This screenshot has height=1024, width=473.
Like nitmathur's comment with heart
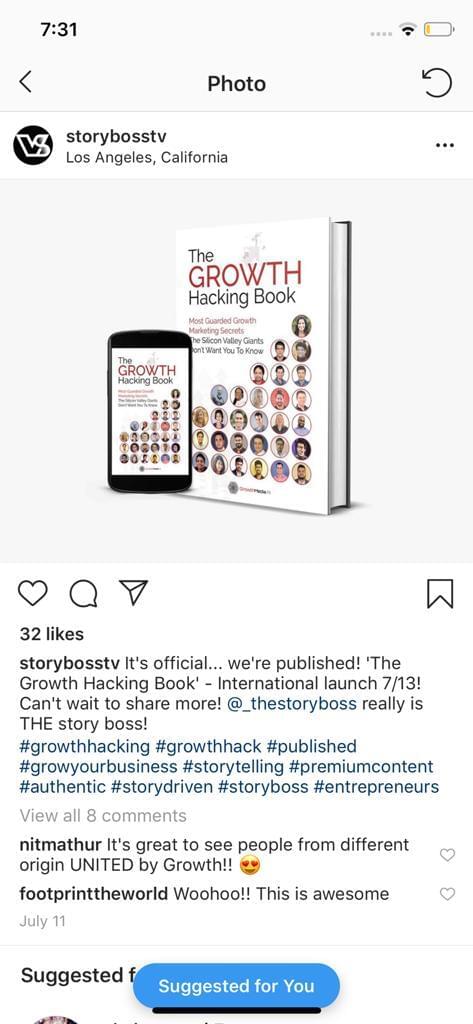pyautogui.click(x=448, y=855)
